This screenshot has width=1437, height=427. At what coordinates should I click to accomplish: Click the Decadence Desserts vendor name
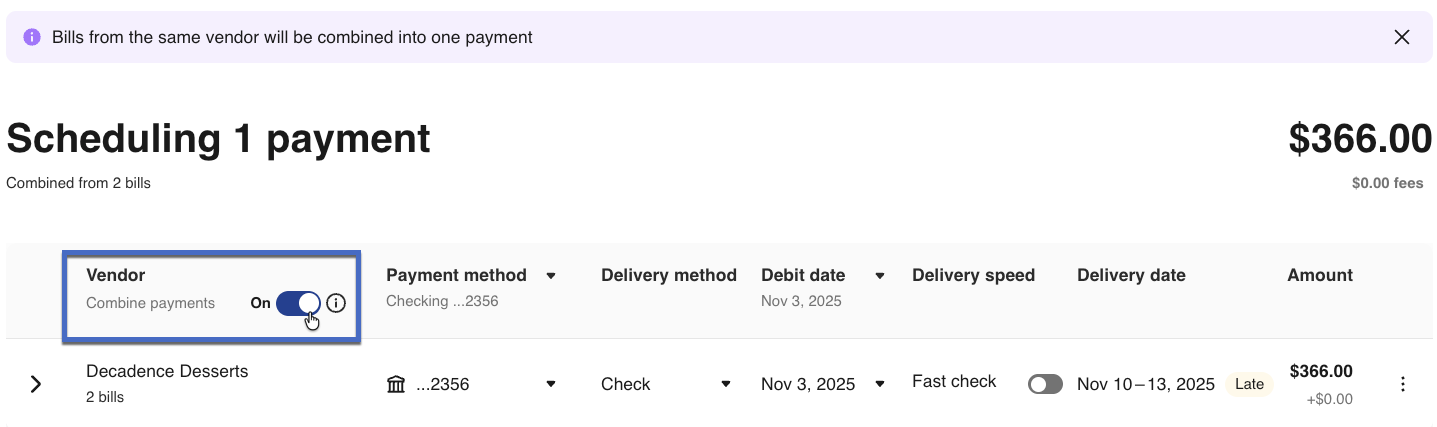(x=167, y=371)
